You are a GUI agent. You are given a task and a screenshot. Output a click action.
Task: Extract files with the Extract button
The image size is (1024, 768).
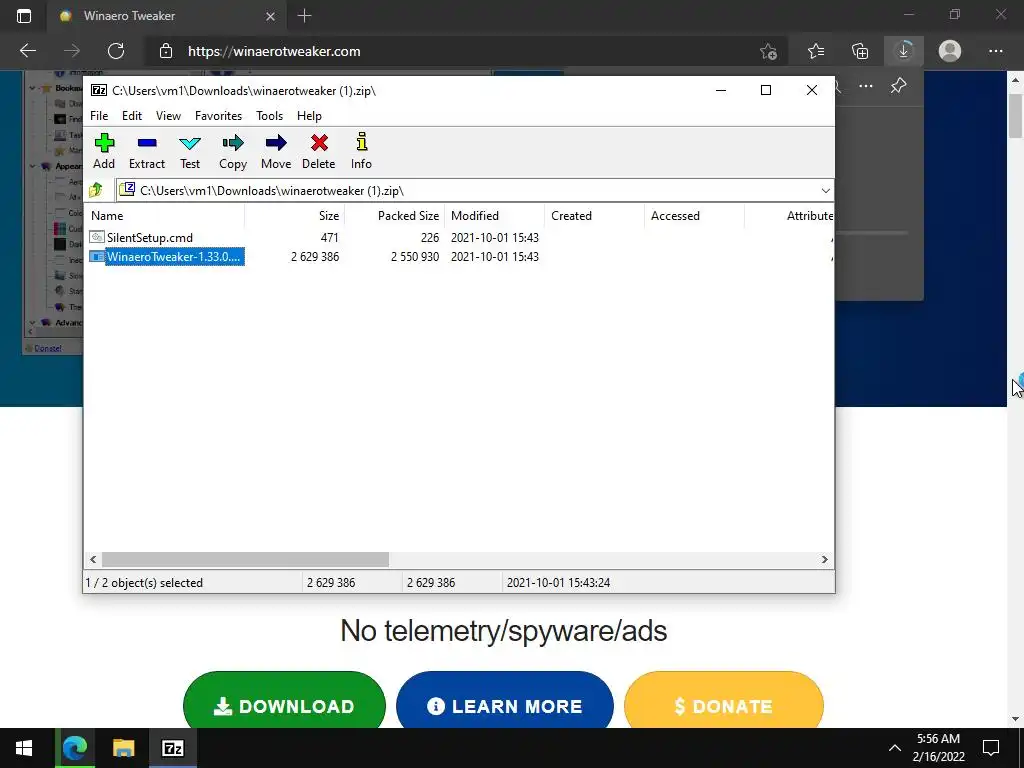click(147, 152)
